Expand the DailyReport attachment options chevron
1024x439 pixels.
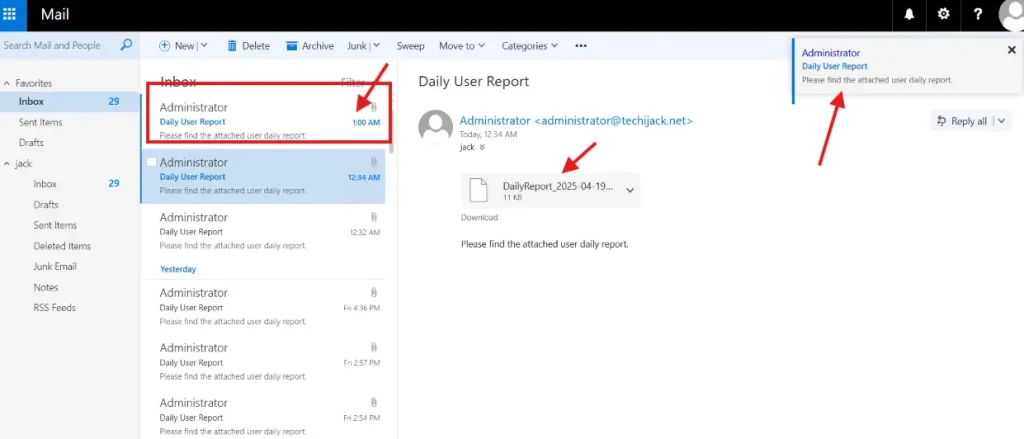click(x=630, y=189)
